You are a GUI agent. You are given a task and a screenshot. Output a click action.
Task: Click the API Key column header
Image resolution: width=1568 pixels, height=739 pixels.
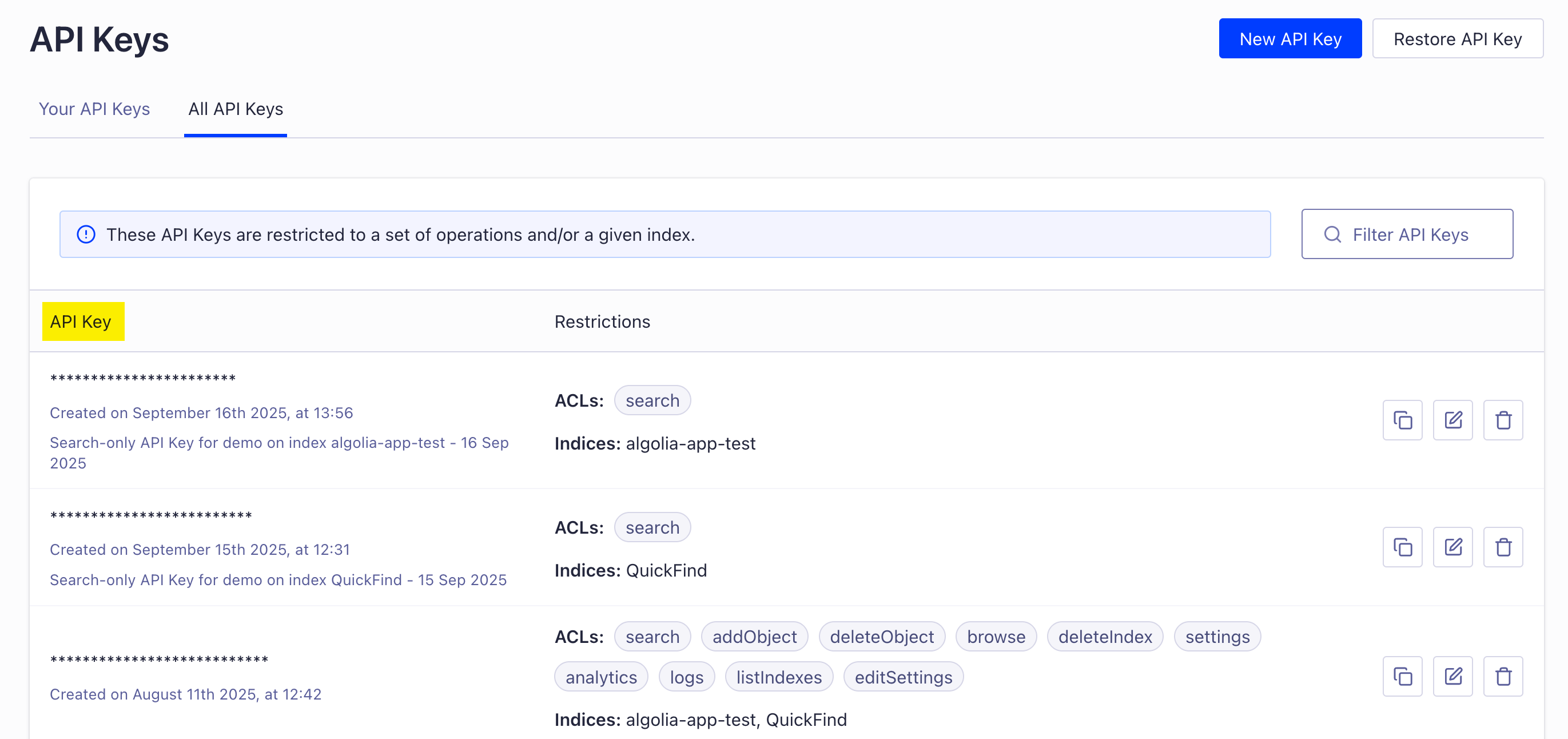coord(81,321)
